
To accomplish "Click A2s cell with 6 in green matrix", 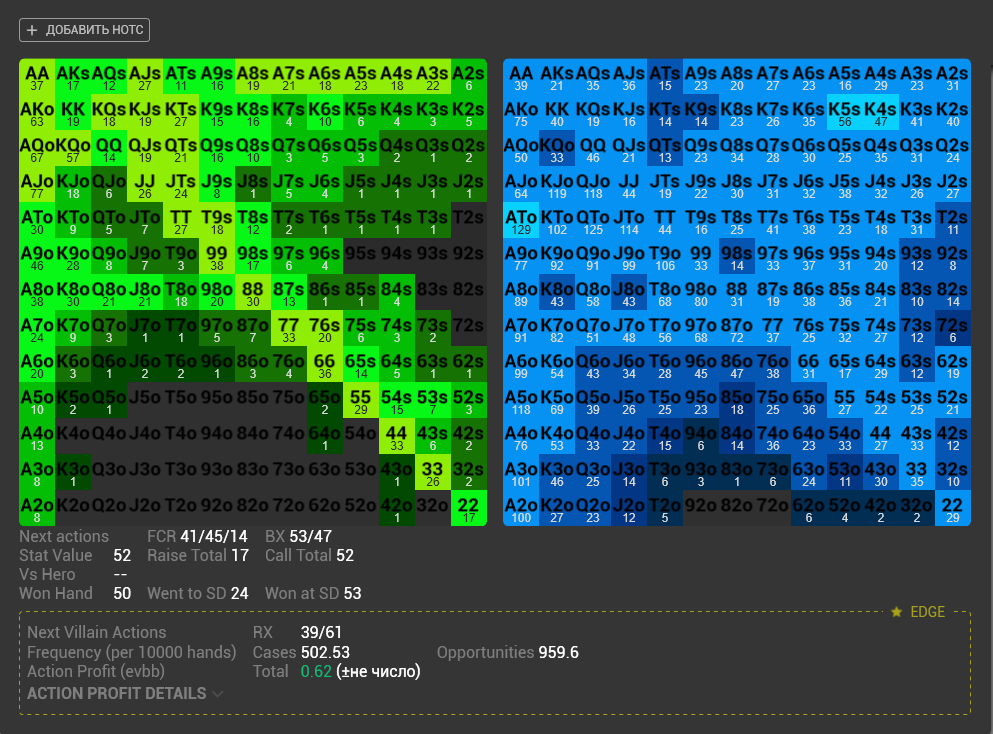I will [469, 77].
